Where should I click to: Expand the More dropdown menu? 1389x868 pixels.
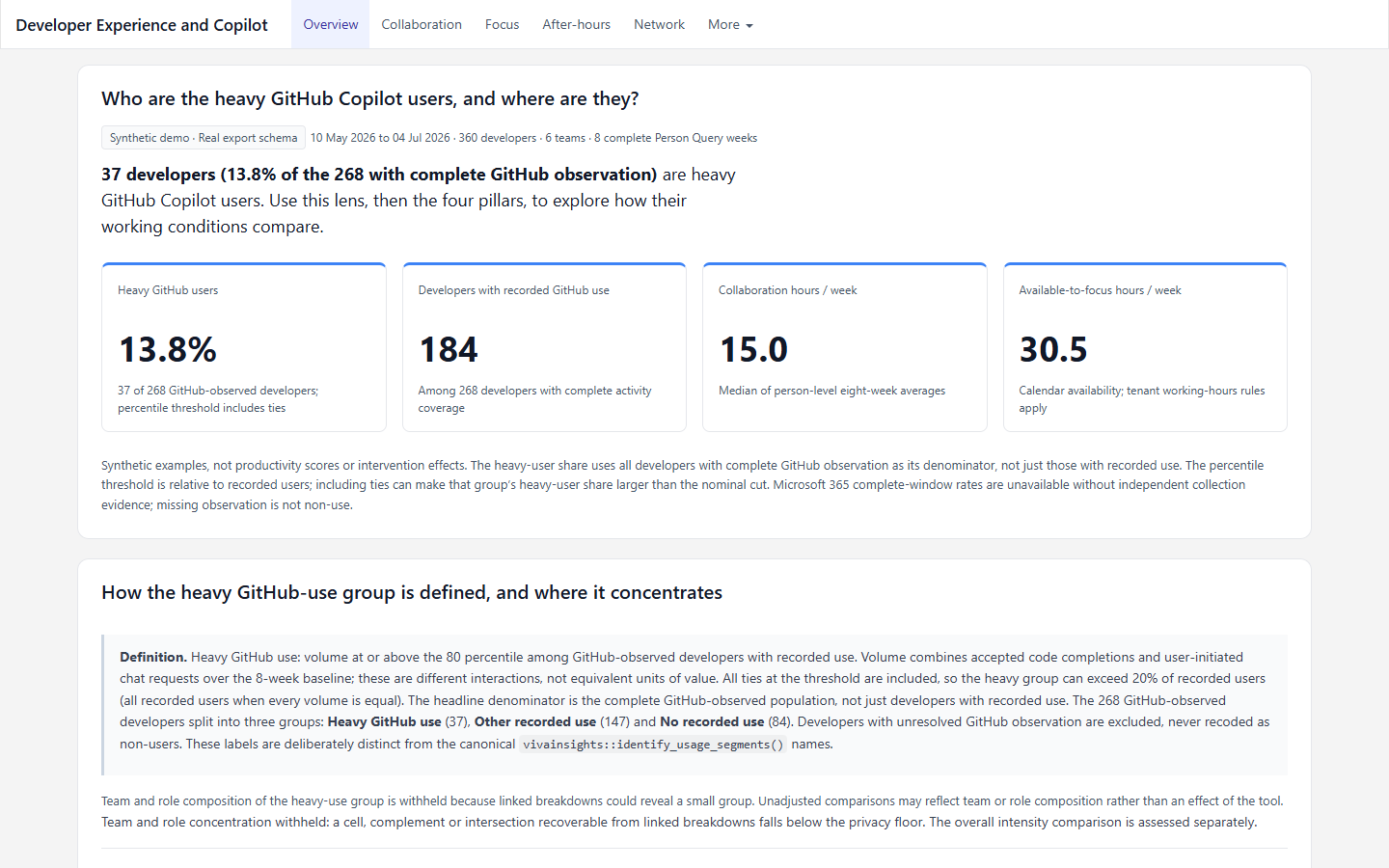pos(730,24)
